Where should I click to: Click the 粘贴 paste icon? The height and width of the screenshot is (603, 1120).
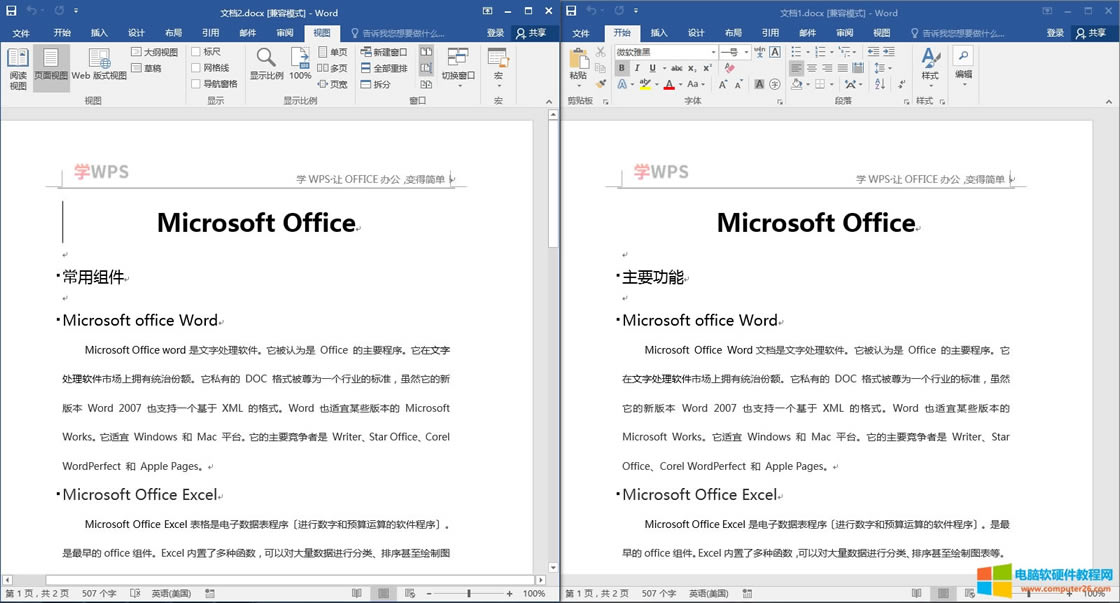coord(578,64)
